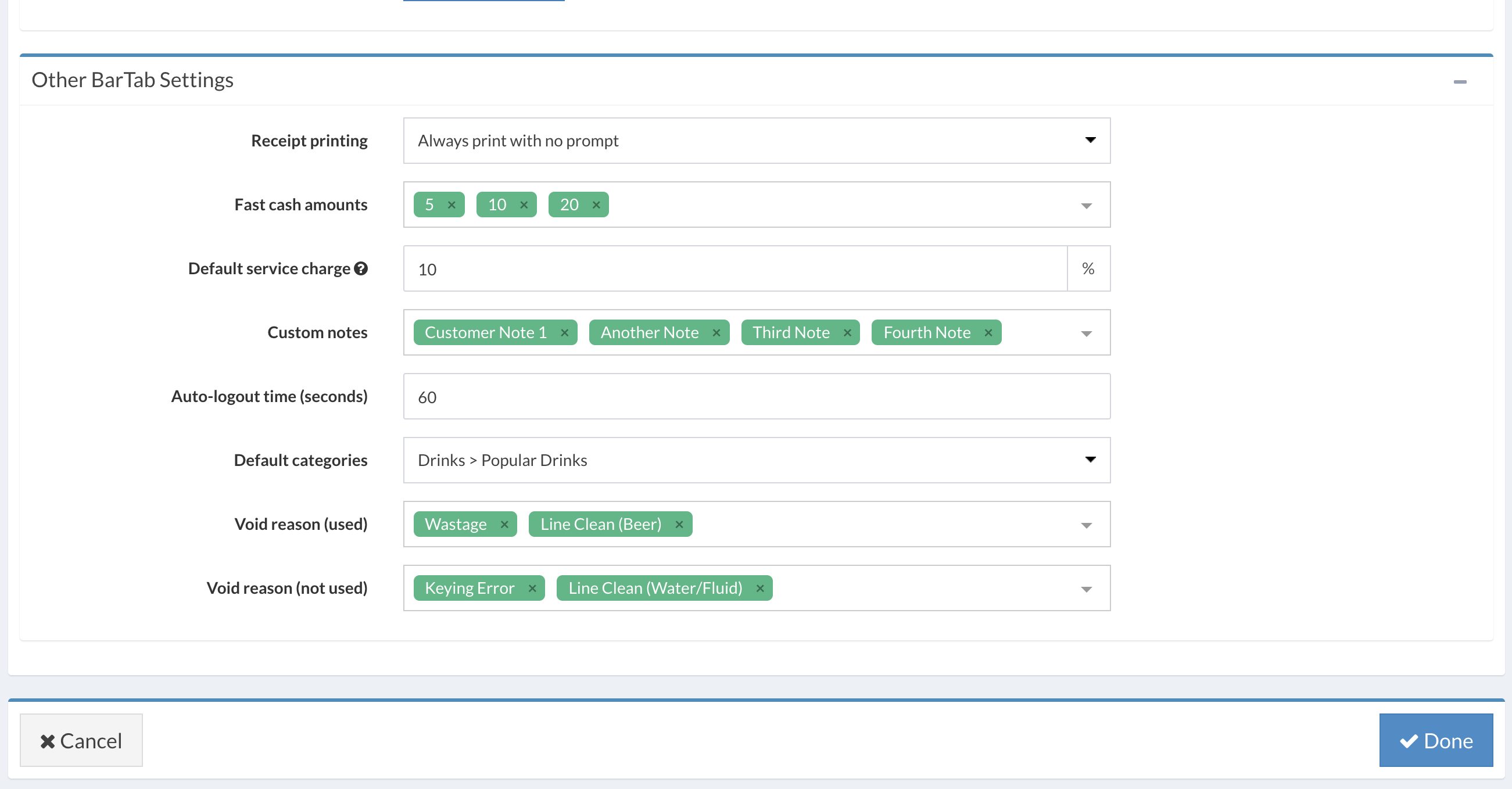
Task: Expand the Fast cash amounts dropdown arrow
Action: click(1086, 206)
